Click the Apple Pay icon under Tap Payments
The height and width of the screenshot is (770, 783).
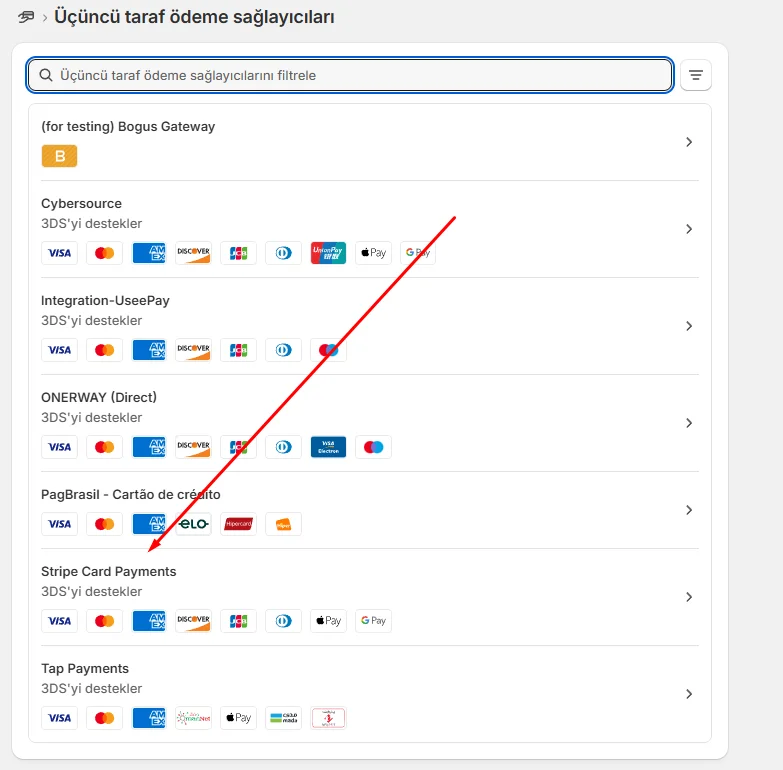pyautogui.click(x=239, y=718)
